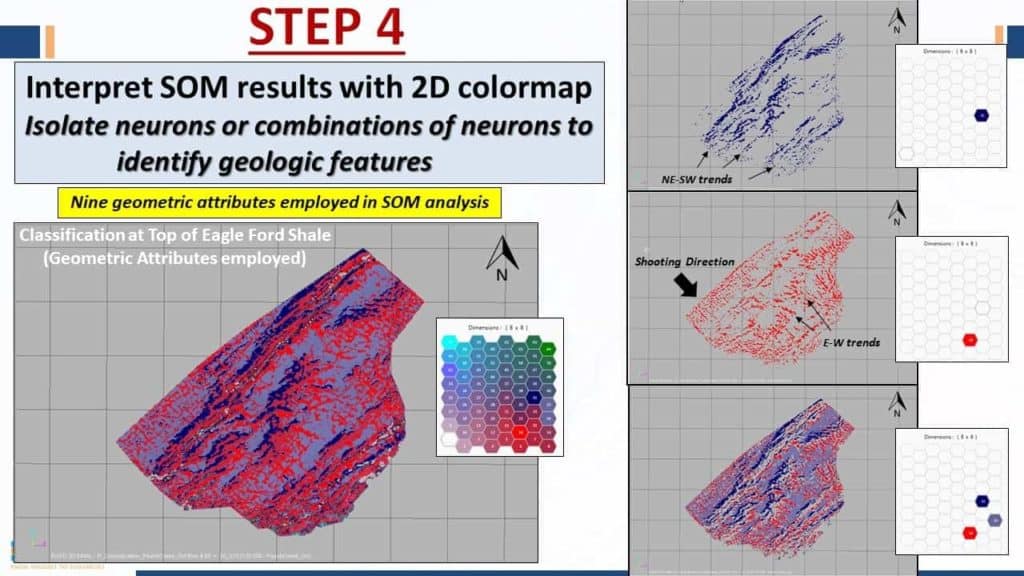Click the STEP 4 title
This screenshot has width=1024, height=576.
click(x=327, y=27)
